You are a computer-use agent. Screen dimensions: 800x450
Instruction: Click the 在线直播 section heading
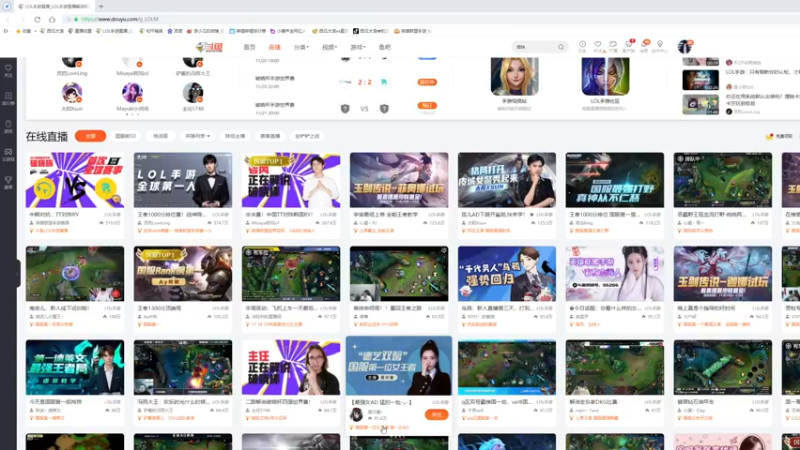(x=47, y=136)
